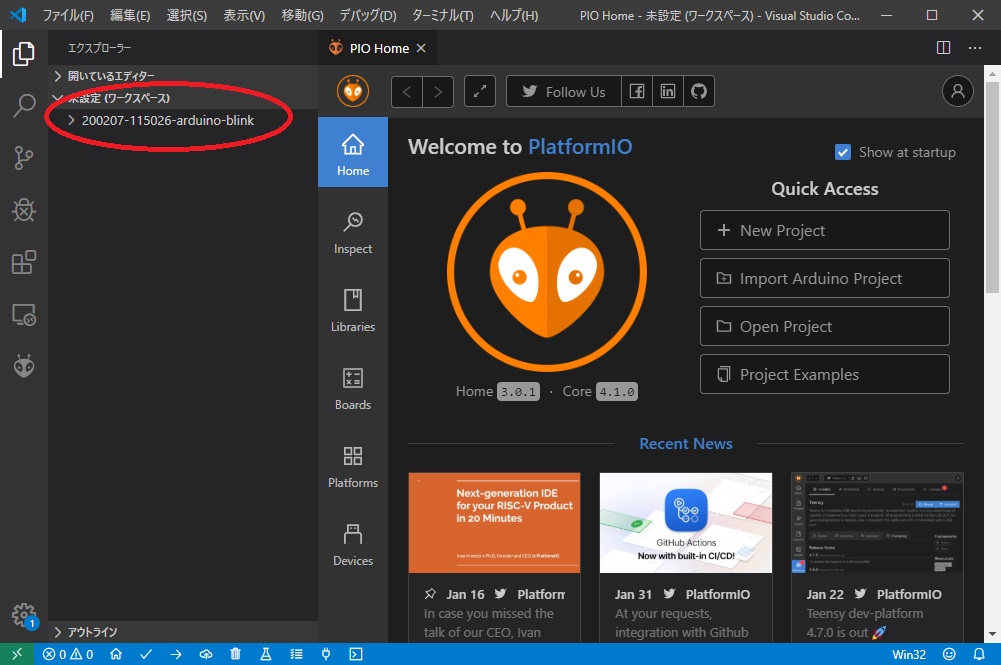Open the Search view in activity bar
This screenshot has height=665, width=1001.
coord(24,105)
